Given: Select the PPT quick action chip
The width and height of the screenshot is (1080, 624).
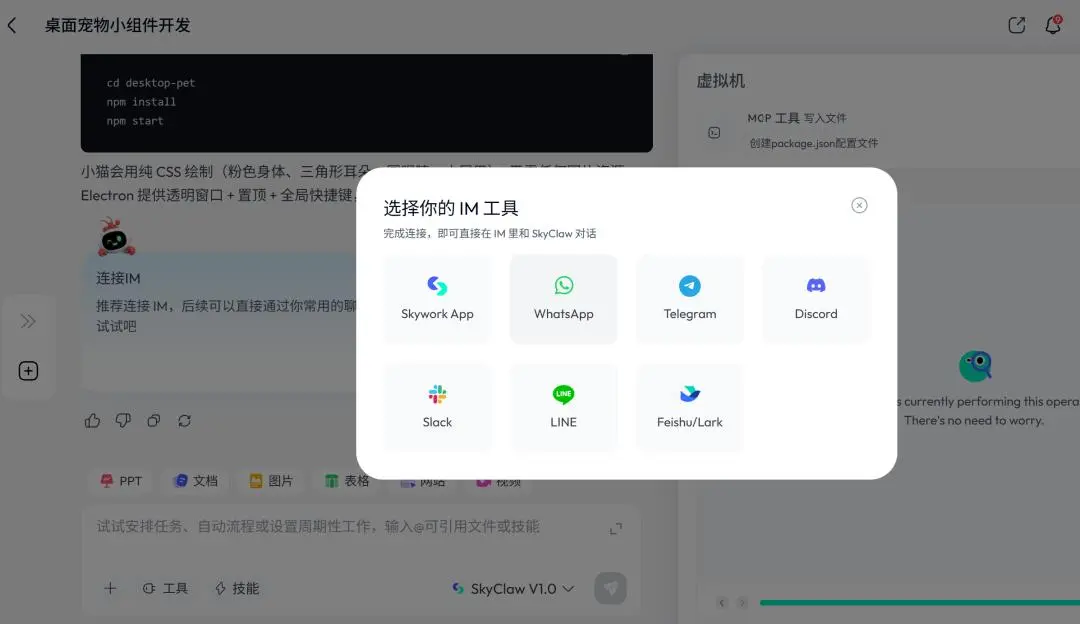Looking at the screenshot, I should tap(121, 481).
